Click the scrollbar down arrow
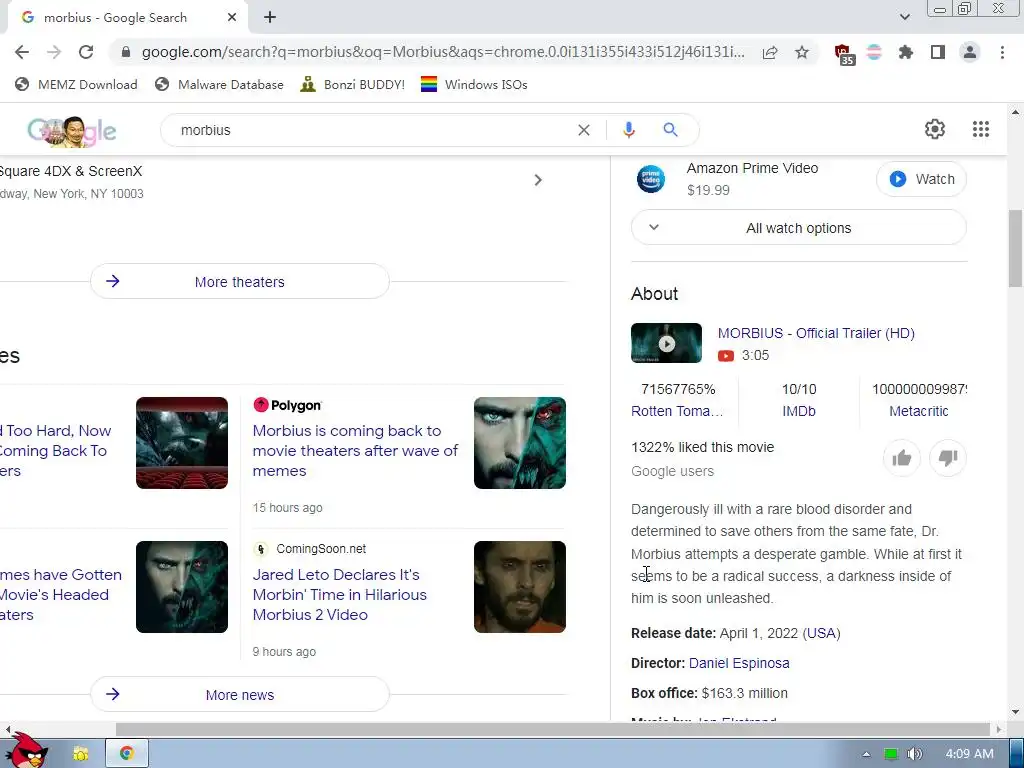This screenshot has height=768, width=1024. tap(1015, 712)
